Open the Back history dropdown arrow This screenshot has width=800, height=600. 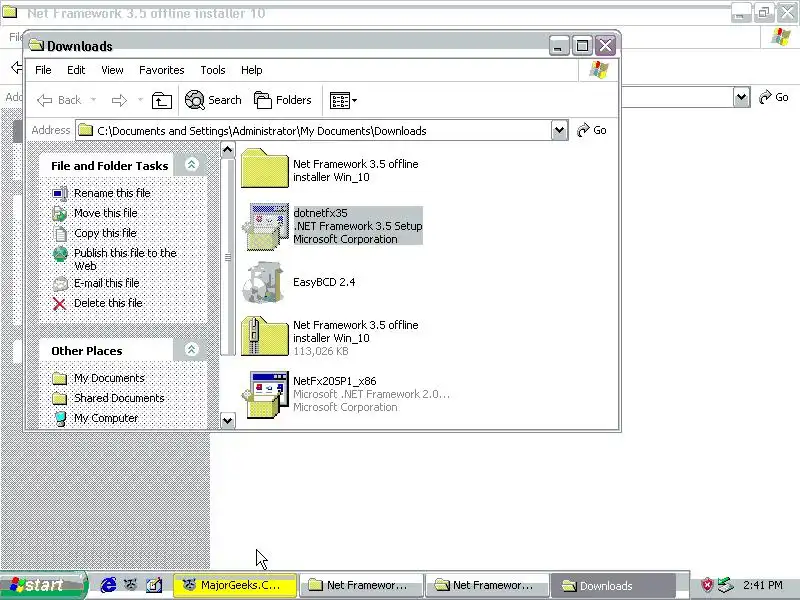(x=93, y=100)
